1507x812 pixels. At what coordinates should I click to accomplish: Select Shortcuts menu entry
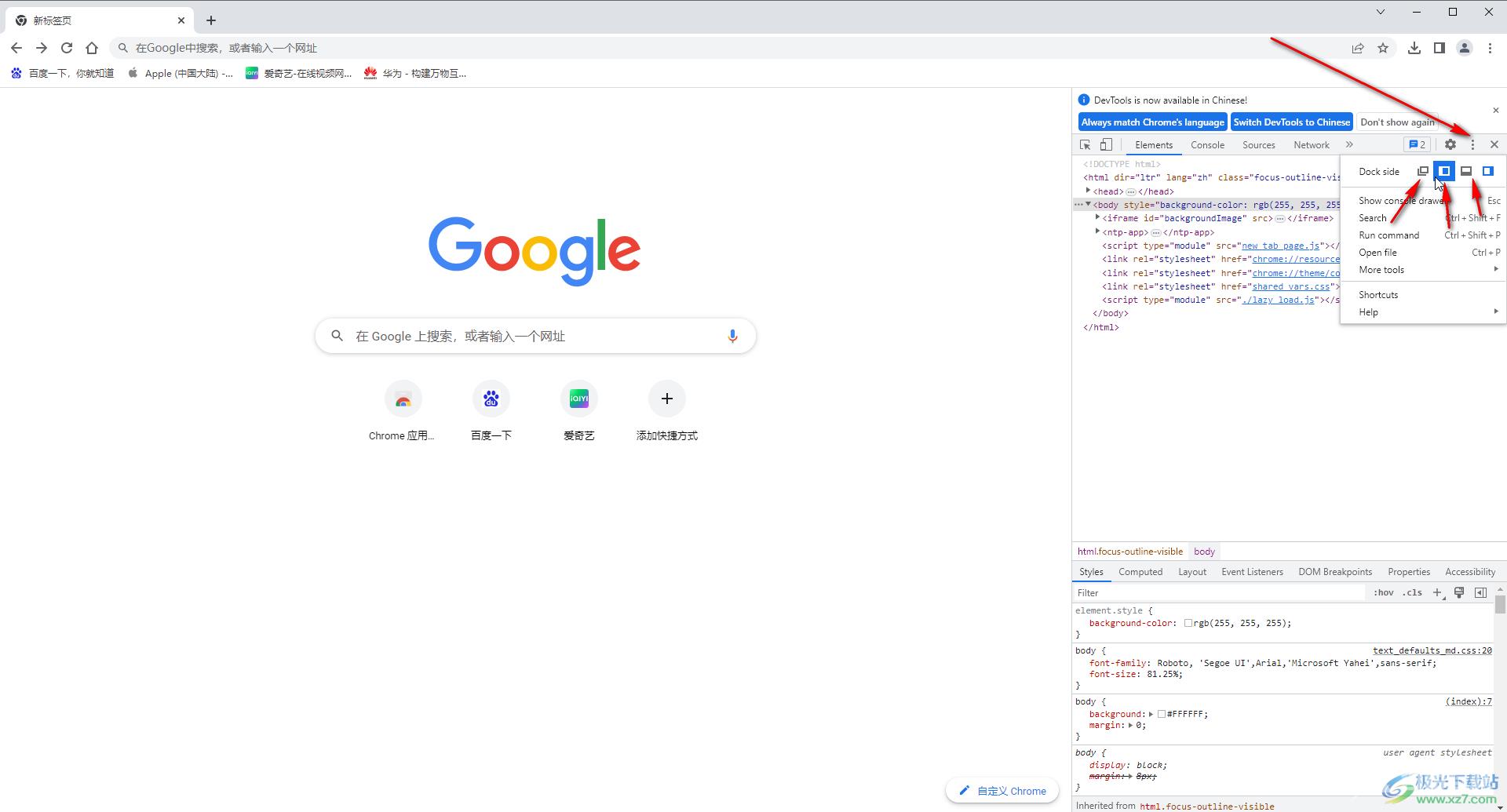click(x=1423, y=295)
